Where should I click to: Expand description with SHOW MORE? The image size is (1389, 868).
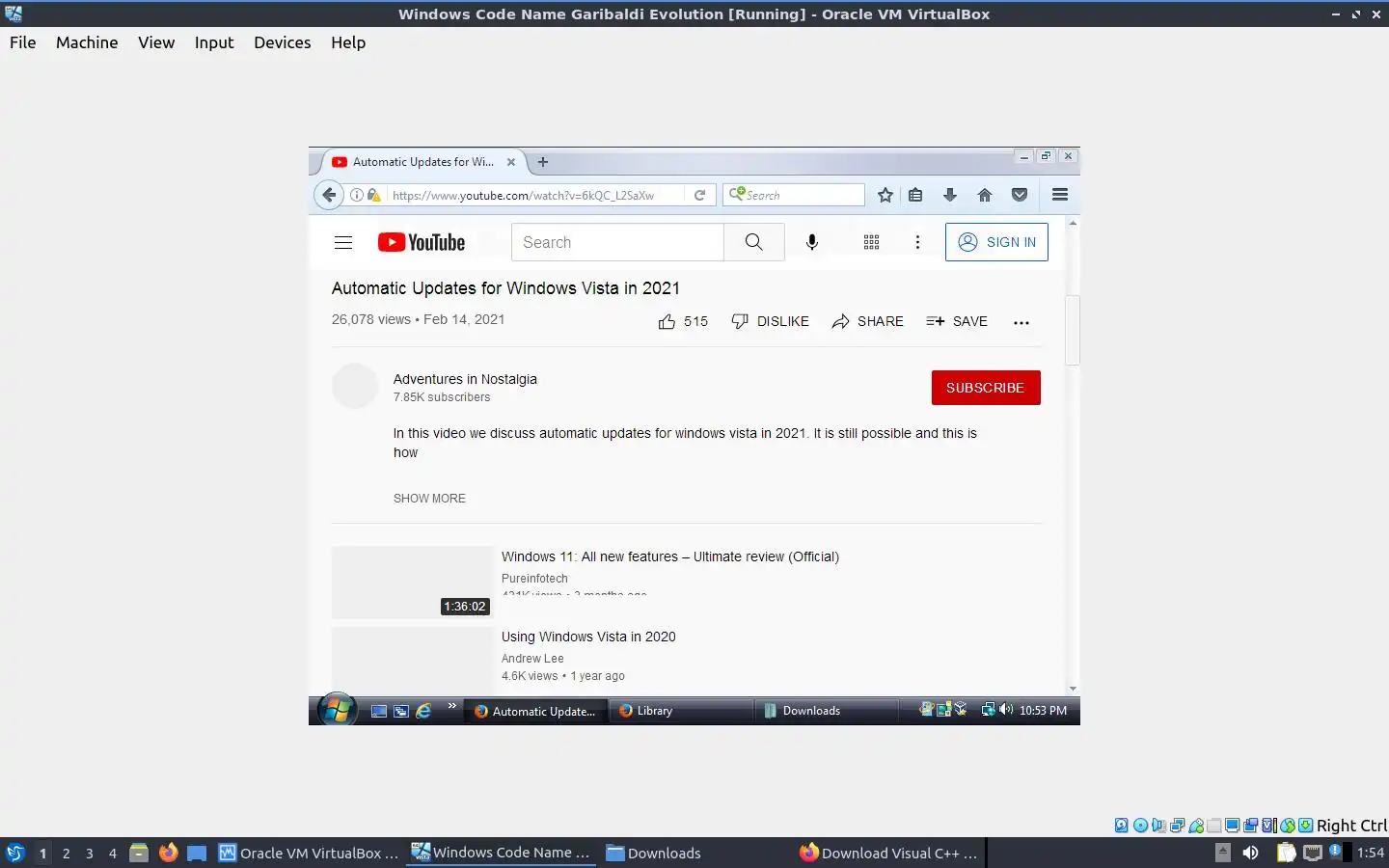tap(429, 499)
